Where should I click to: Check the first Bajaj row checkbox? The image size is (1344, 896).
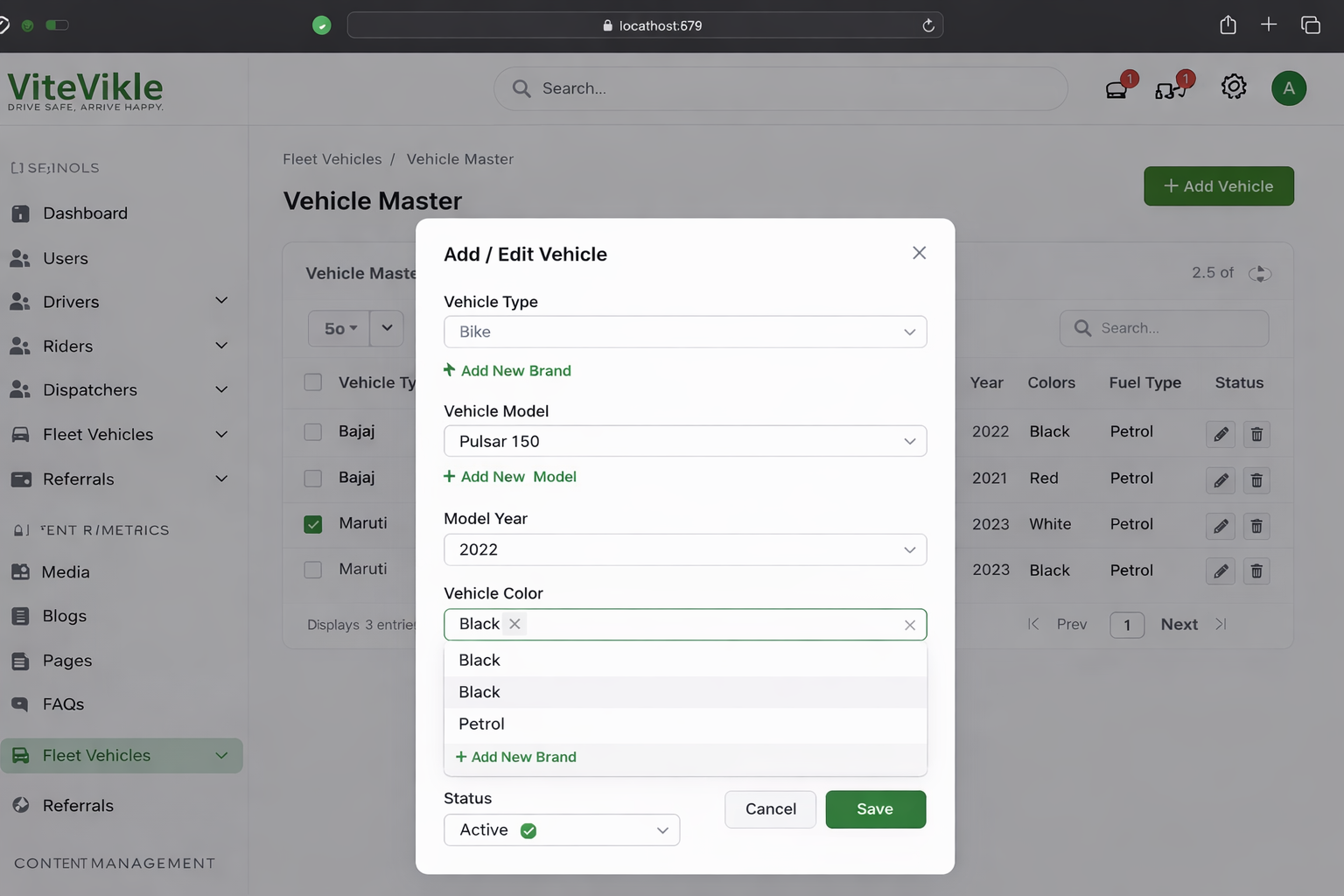point(312,432)
